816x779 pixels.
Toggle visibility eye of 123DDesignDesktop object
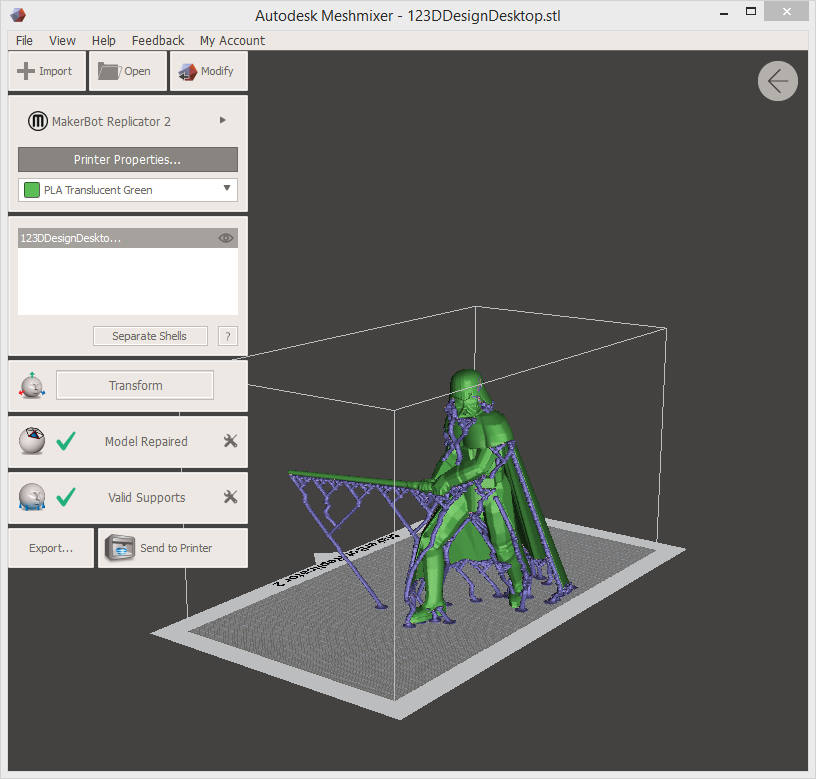click(x=226, y=239)
